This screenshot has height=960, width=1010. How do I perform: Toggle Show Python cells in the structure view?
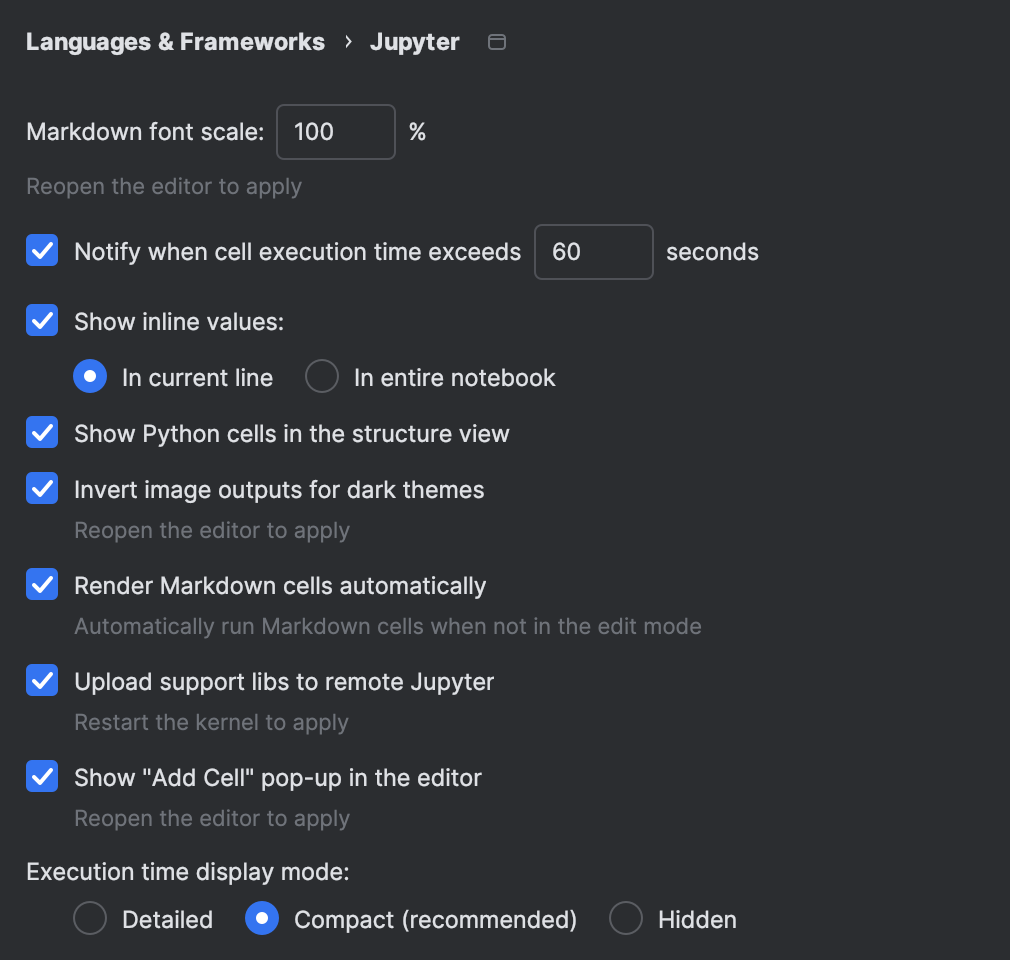[x=42, y=434]
